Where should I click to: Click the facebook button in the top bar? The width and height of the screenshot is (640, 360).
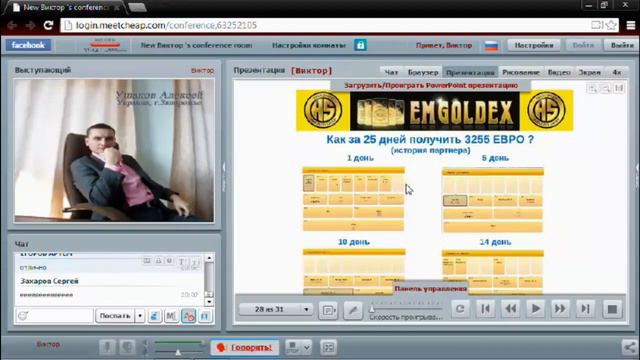[28, 45]
